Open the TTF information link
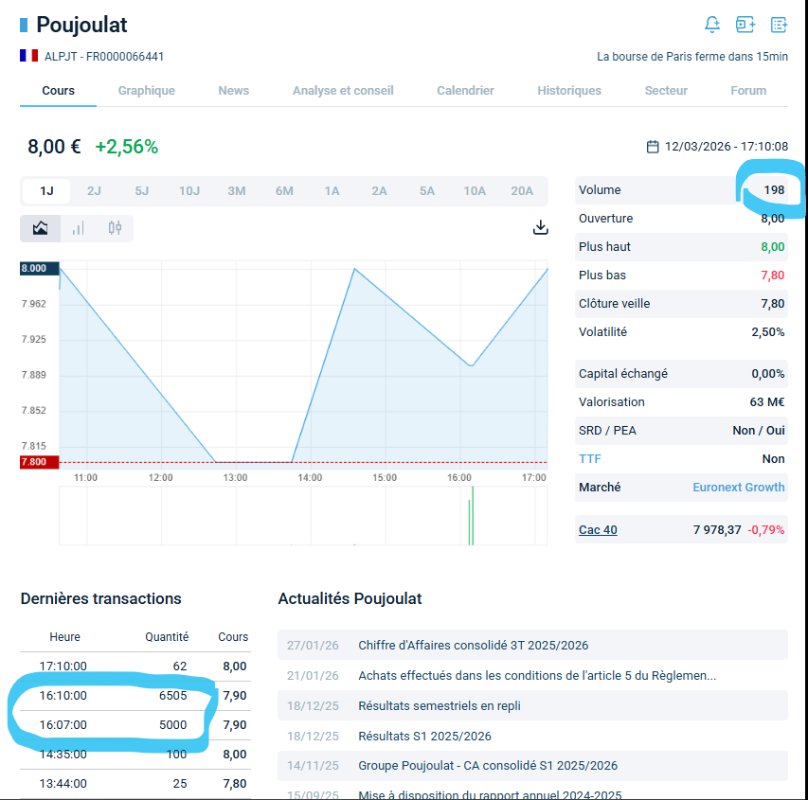The height and width of the screenshot is (800, 808). 590,458
